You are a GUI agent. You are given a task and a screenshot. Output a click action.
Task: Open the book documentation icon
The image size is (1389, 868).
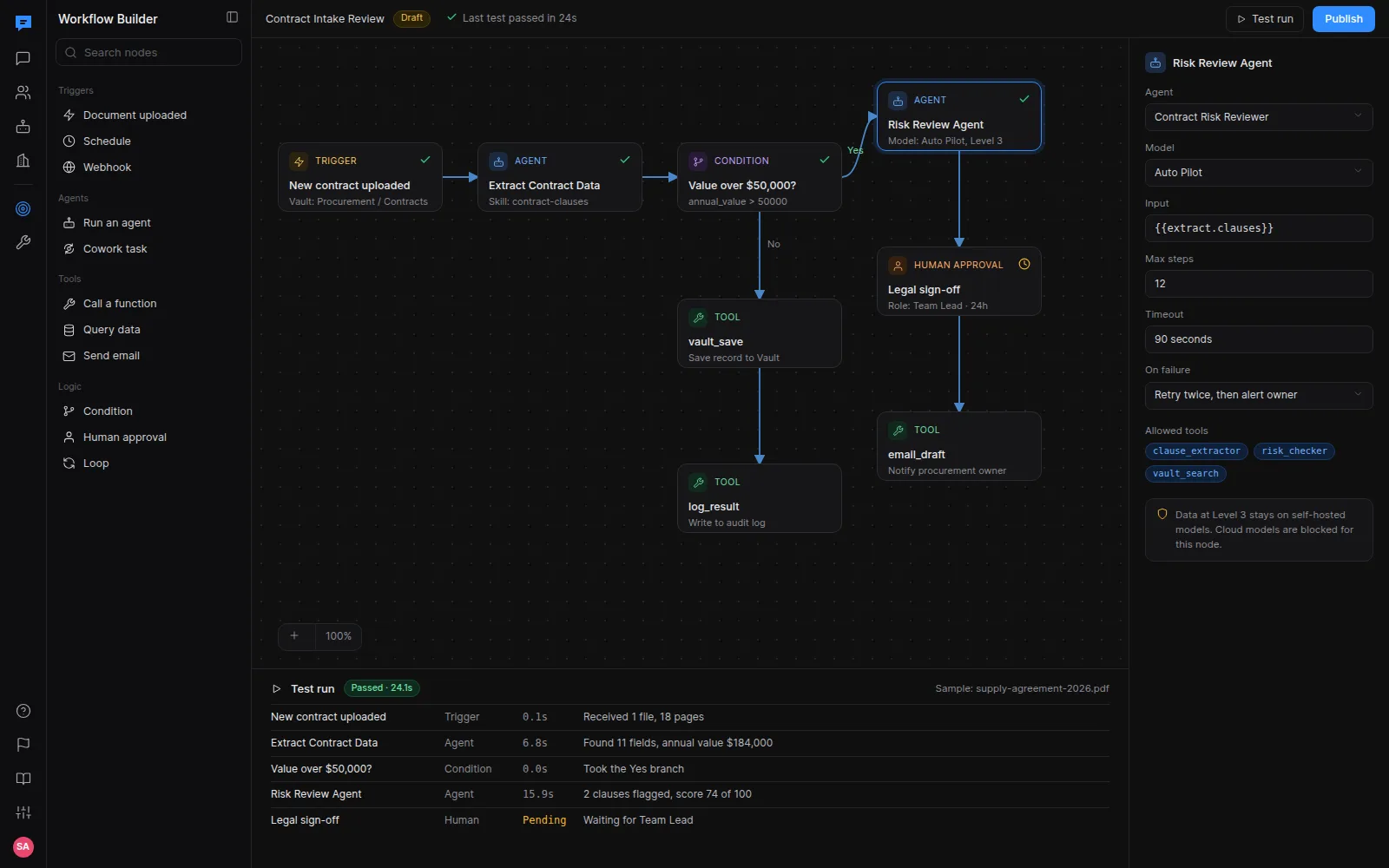[23, 779]
